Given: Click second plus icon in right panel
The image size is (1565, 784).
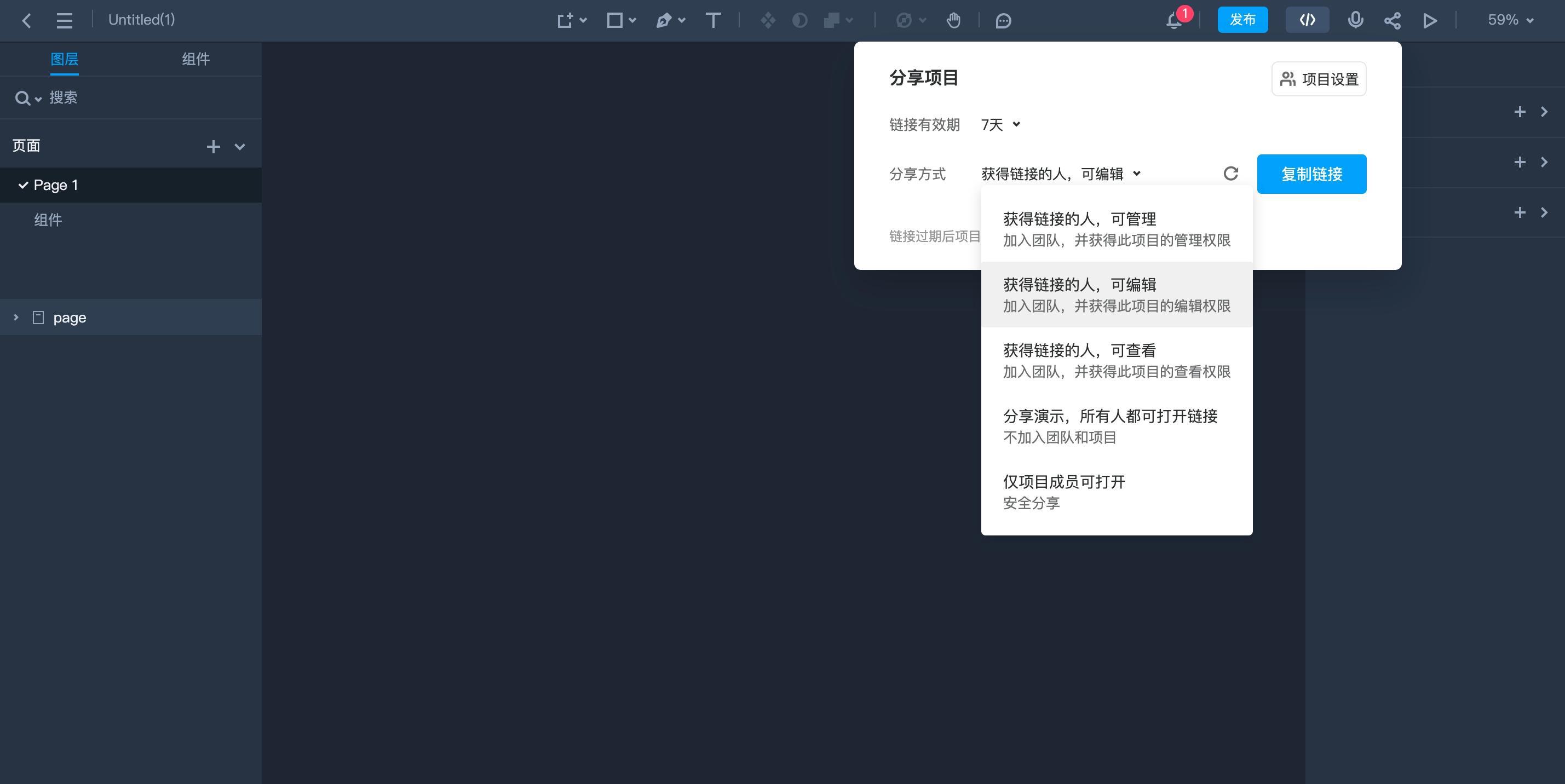Looking at the screenshot, I should [x=1520, y=162].
